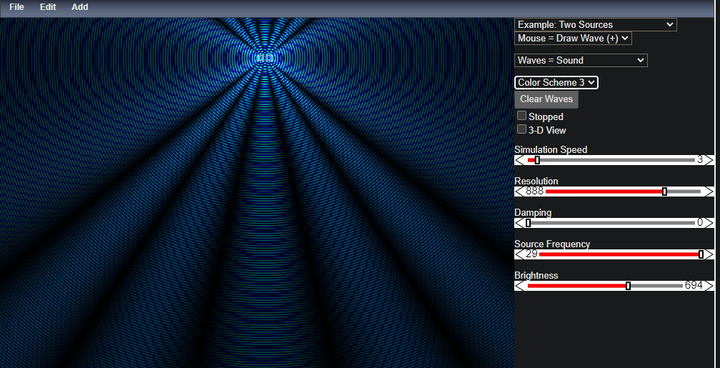Screen dimensions: 720x368
Task: Click the right arrow of Brightness slider
Action: 709,286
